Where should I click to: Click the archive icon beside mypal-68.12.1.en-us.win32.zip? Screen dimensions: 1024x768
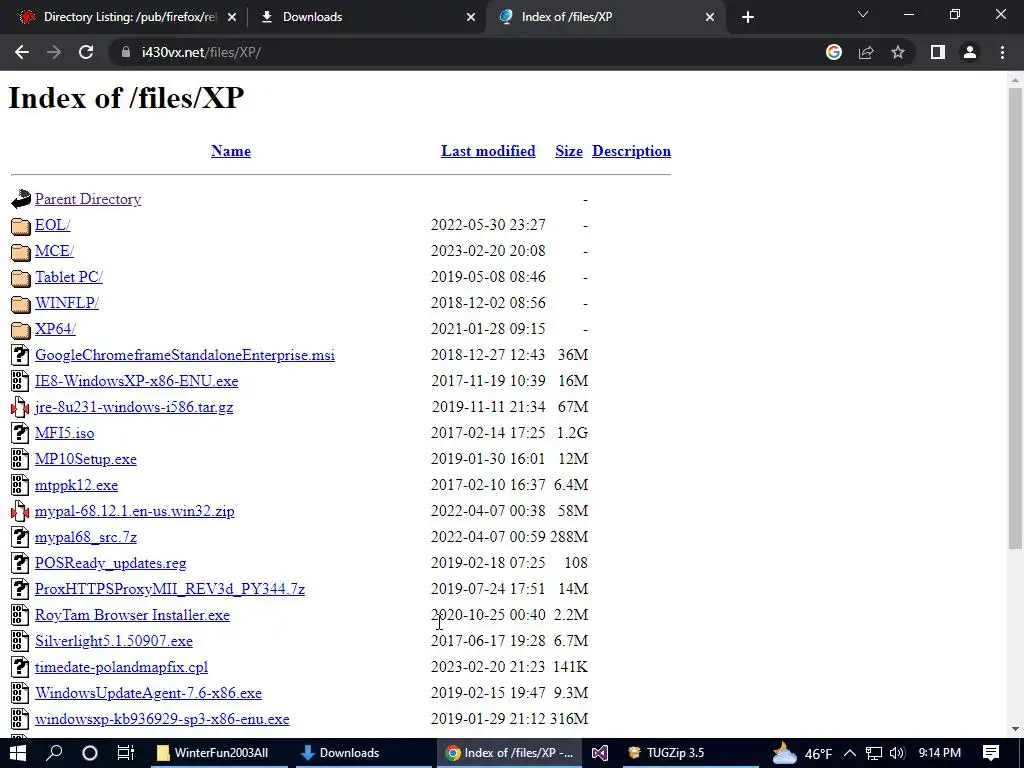(x=20, y=511)
